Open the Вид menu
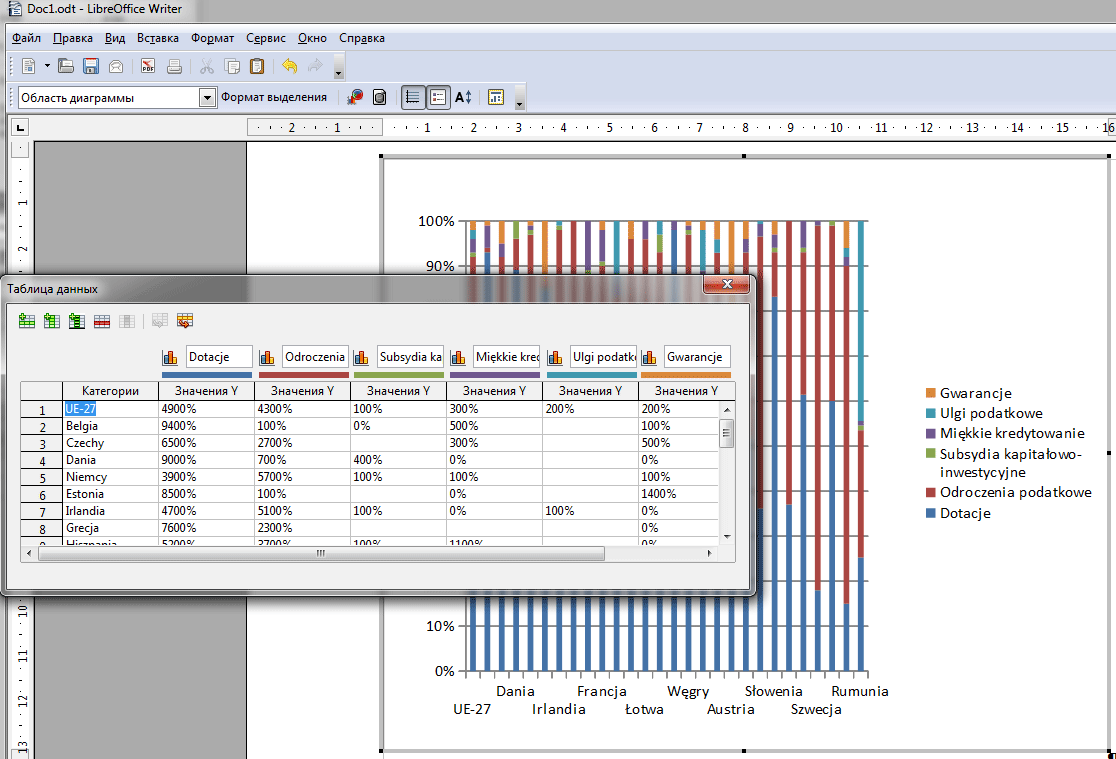The height and width of the screenshot is (759, 1116). pyautogui.click(x=115, y=38)
